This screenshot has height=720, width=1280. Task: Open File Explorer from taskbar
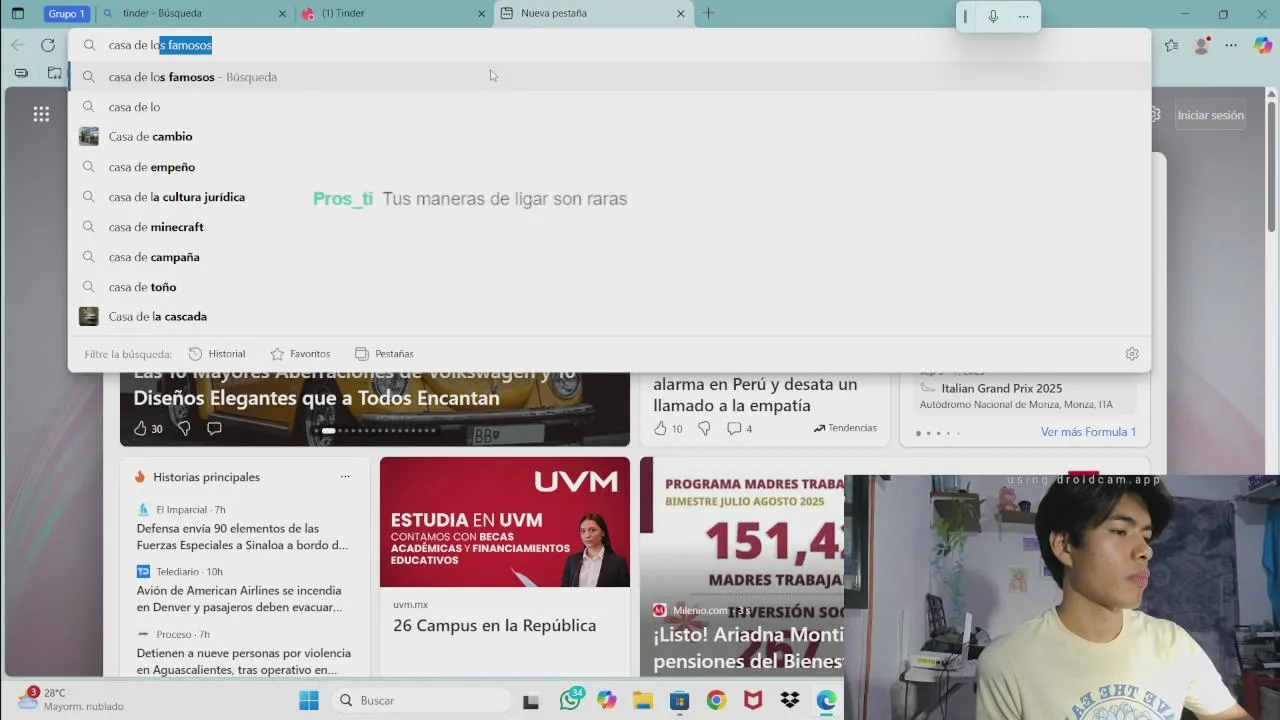point(643,700)
